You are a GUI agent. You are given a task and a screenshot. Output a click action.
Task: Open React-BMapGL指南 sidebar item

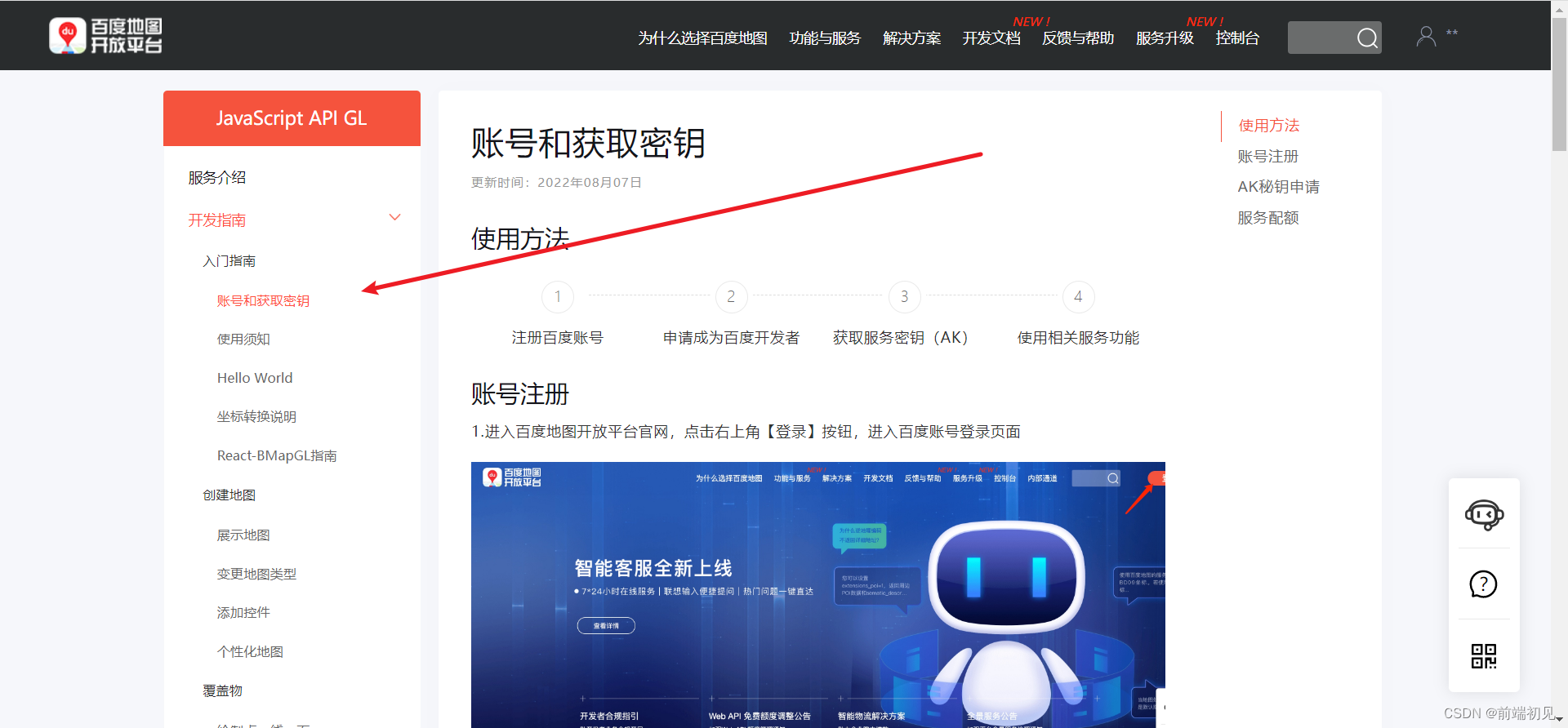click(x=277, y=455)
